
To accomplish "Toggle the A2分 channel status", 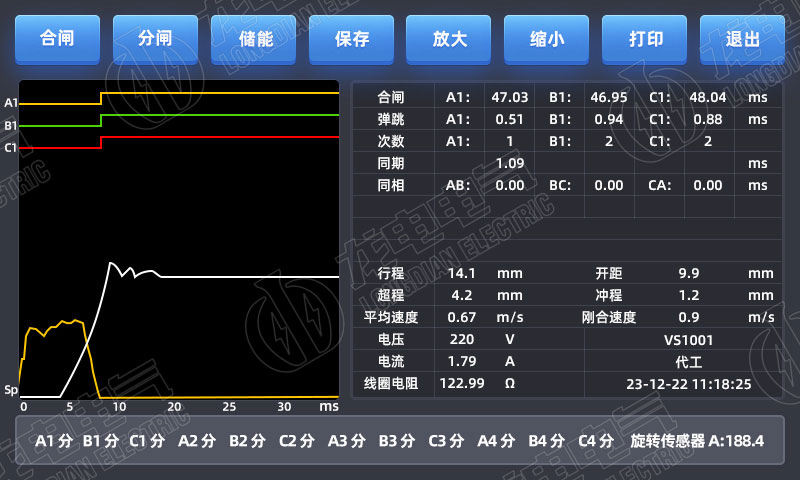I will pyautogui.click(x=197, y=440).
